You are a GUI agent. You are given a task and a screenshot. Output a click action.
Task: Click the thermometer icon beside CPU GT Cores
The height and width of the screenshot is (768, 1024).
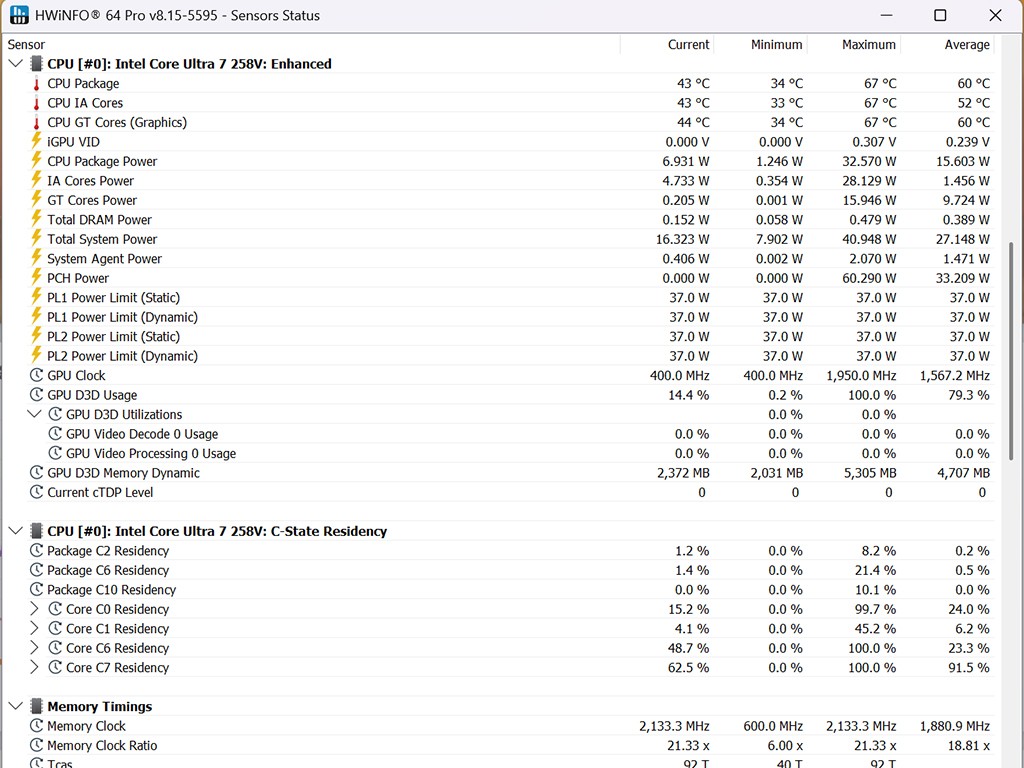[x=37, y=123]
